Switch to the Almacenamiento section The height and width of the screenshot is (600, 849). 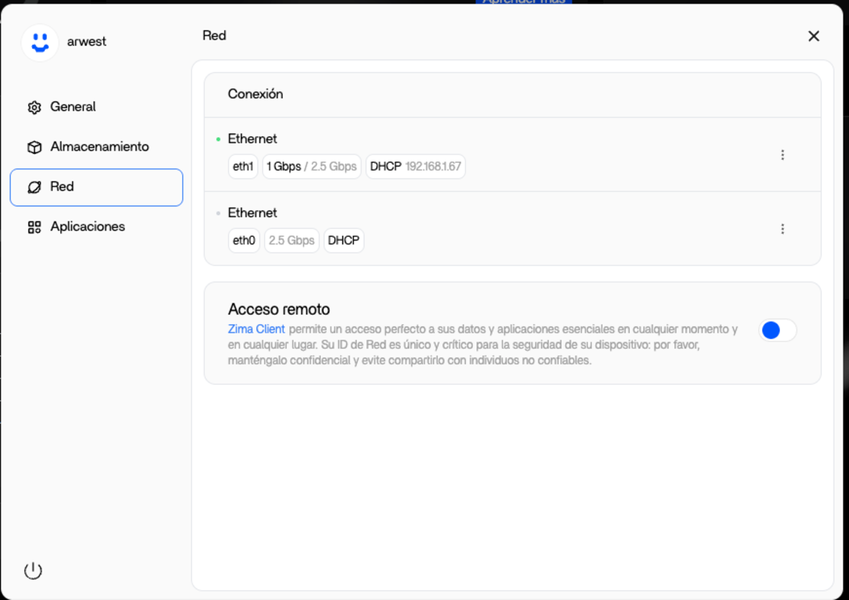click(x=99, y=147)
